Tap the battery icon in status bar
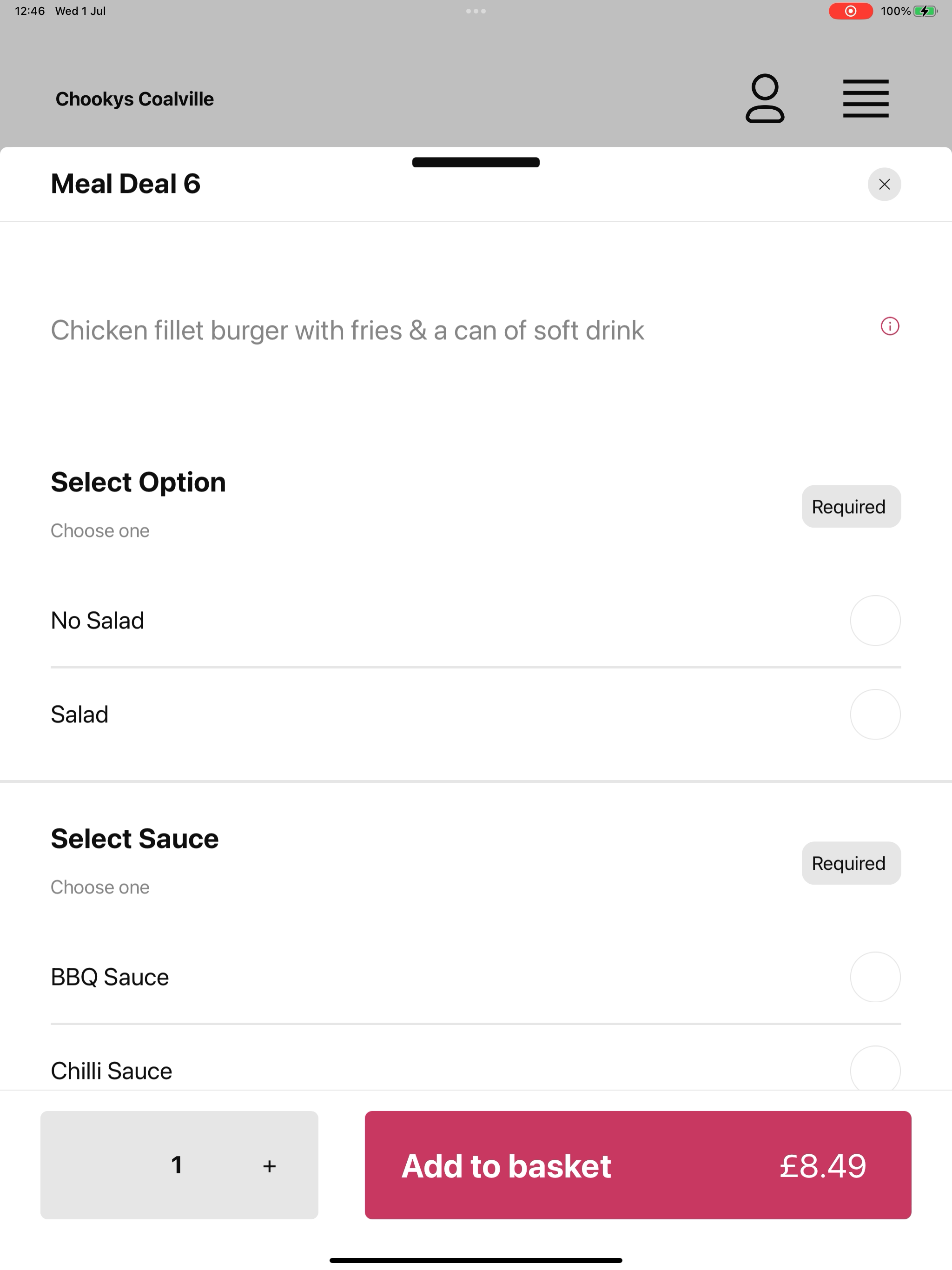The width and height of the screenshot is (952, 1270). click(x=925, y=11)
